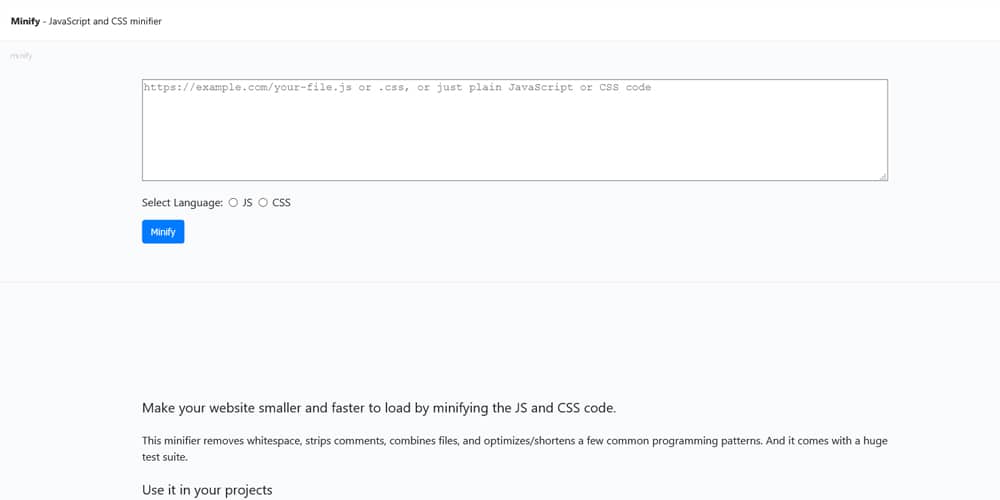Select the JS language radio button

(x=233, y=203)
